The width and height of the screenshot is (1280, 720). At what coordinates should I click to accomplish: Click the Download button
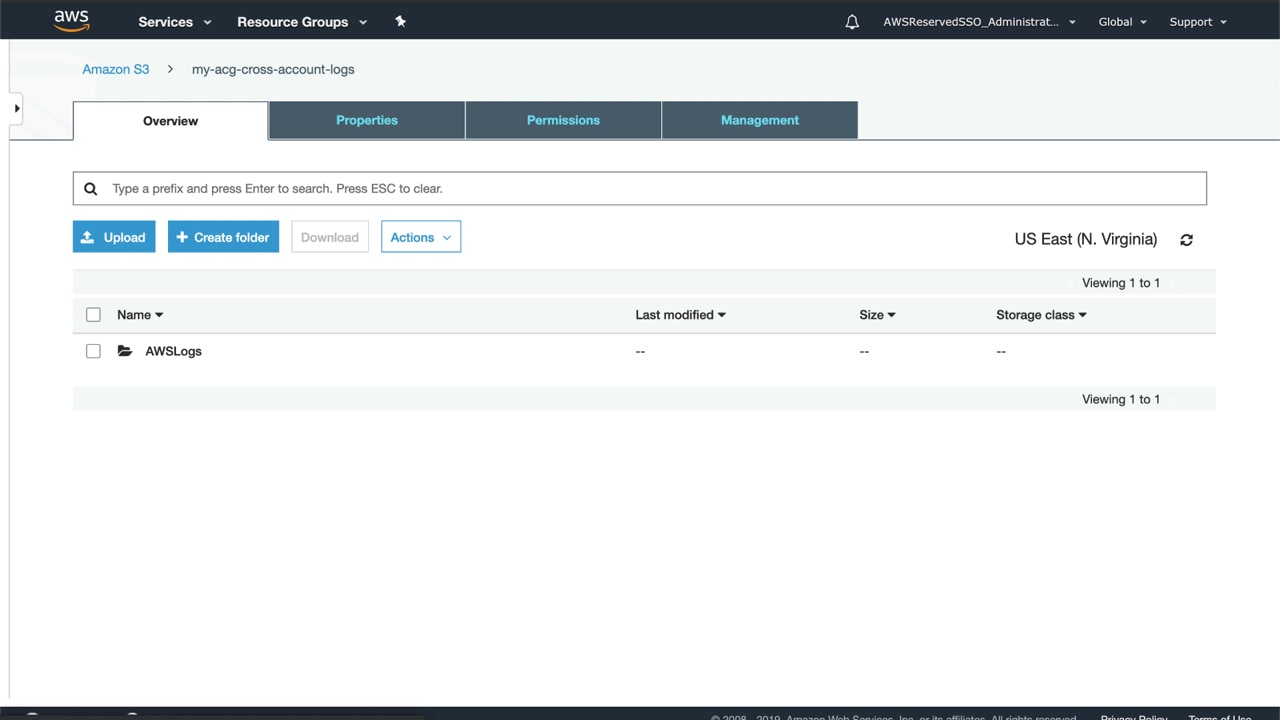point(330,237)
